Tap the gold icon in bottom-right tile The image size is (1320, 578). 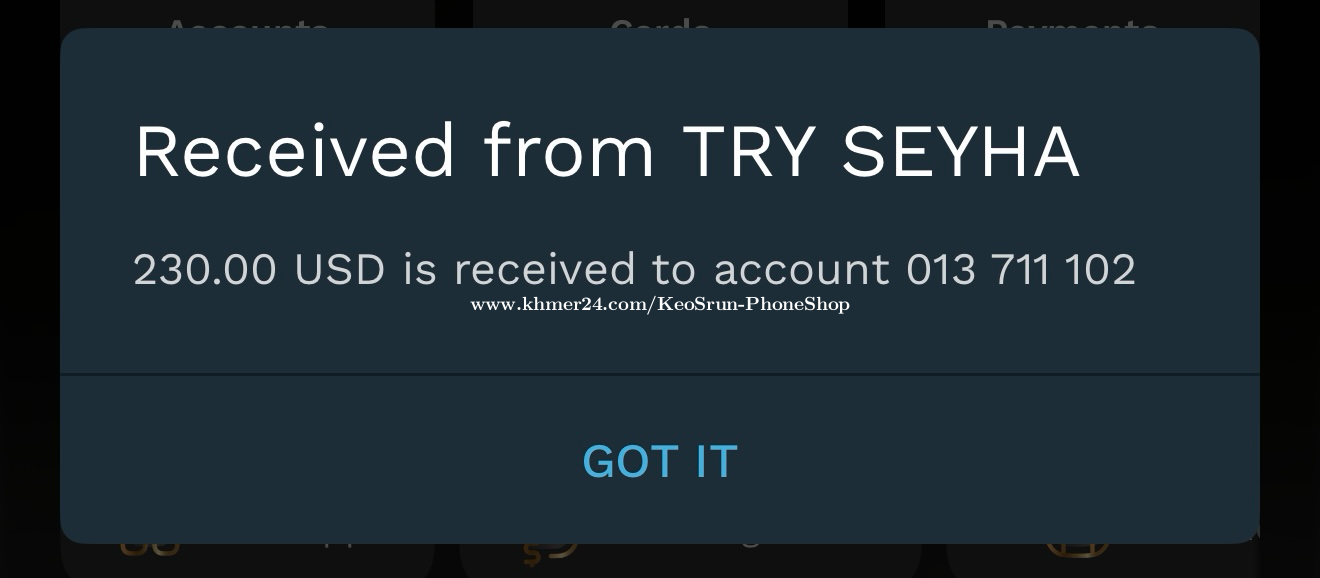pos(1077,549)
